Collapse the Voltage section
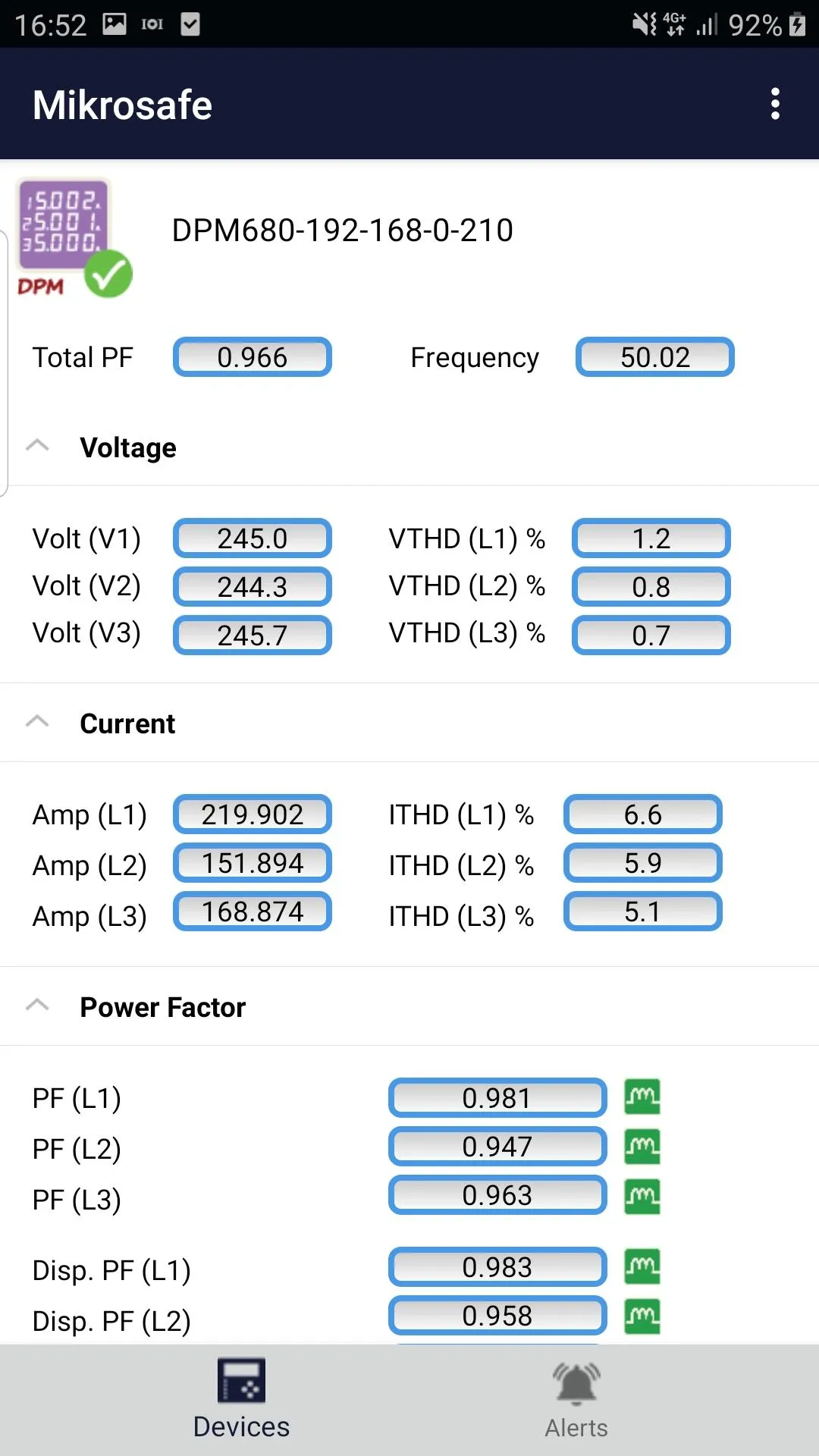 (x=37, y=446)
